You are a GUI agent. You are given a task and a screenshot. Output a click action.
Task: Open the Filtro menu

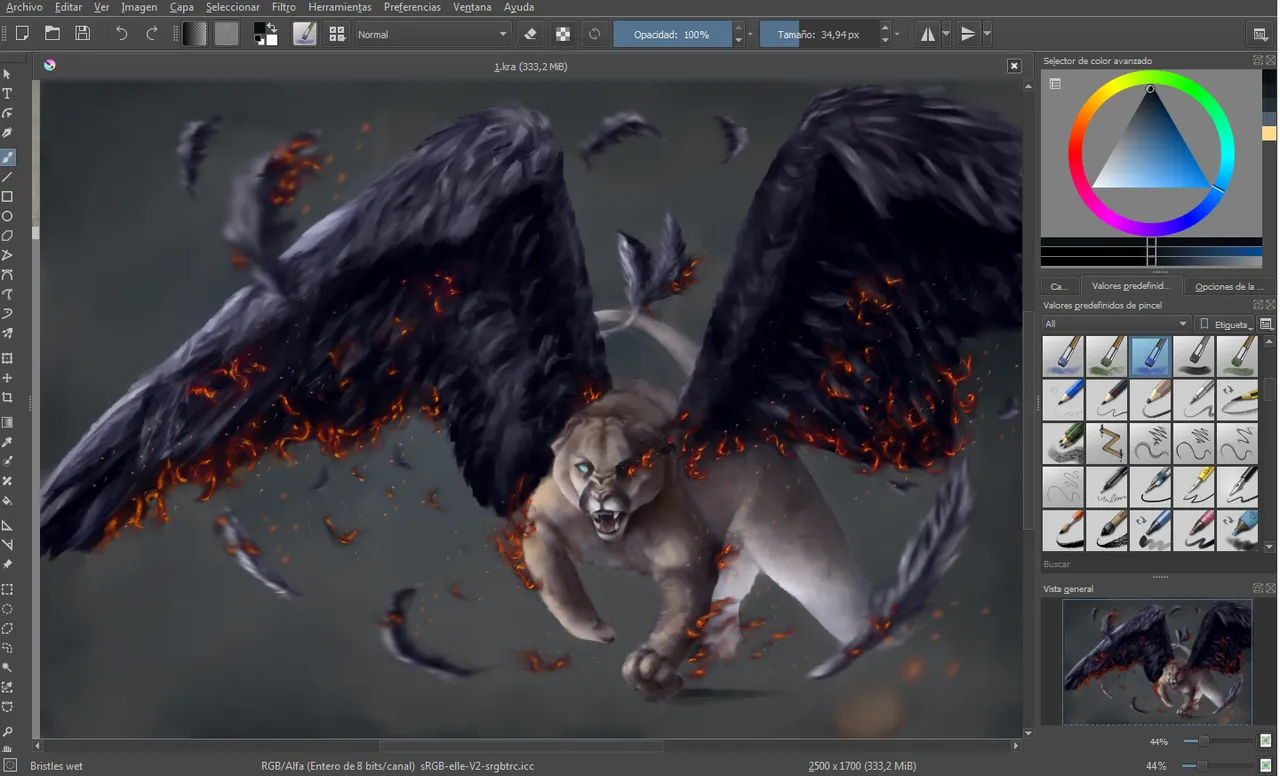(283, 7)
